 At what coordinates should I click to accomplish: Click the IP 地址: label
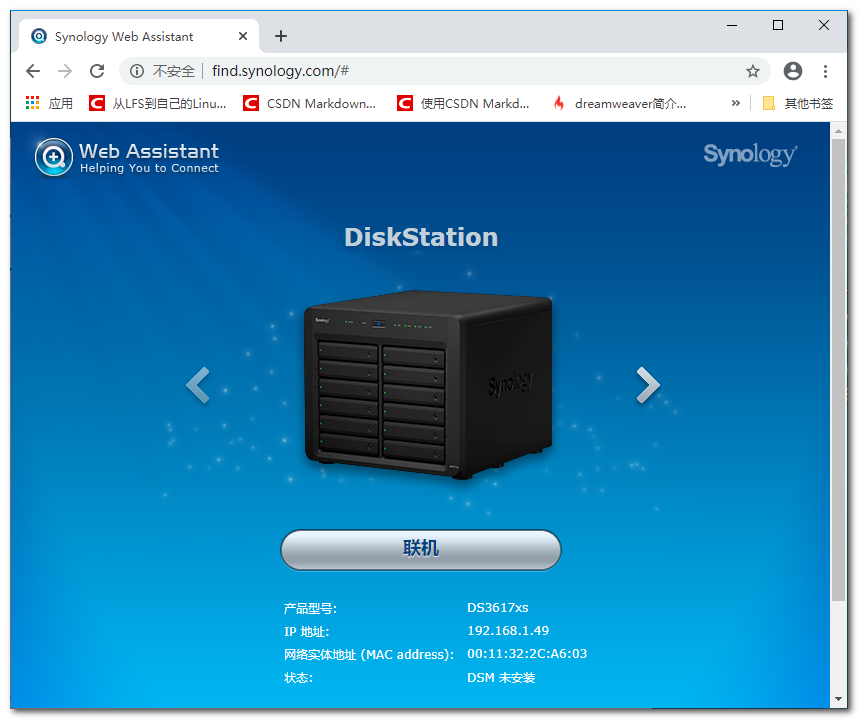pos(306,632)
